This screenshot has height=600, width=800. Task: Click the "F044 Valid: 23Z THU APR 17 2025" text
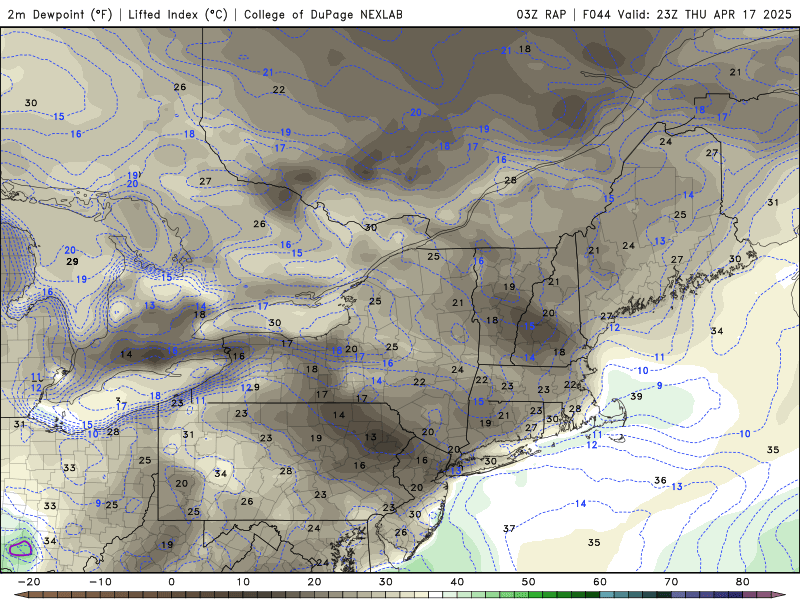point(687,14)
